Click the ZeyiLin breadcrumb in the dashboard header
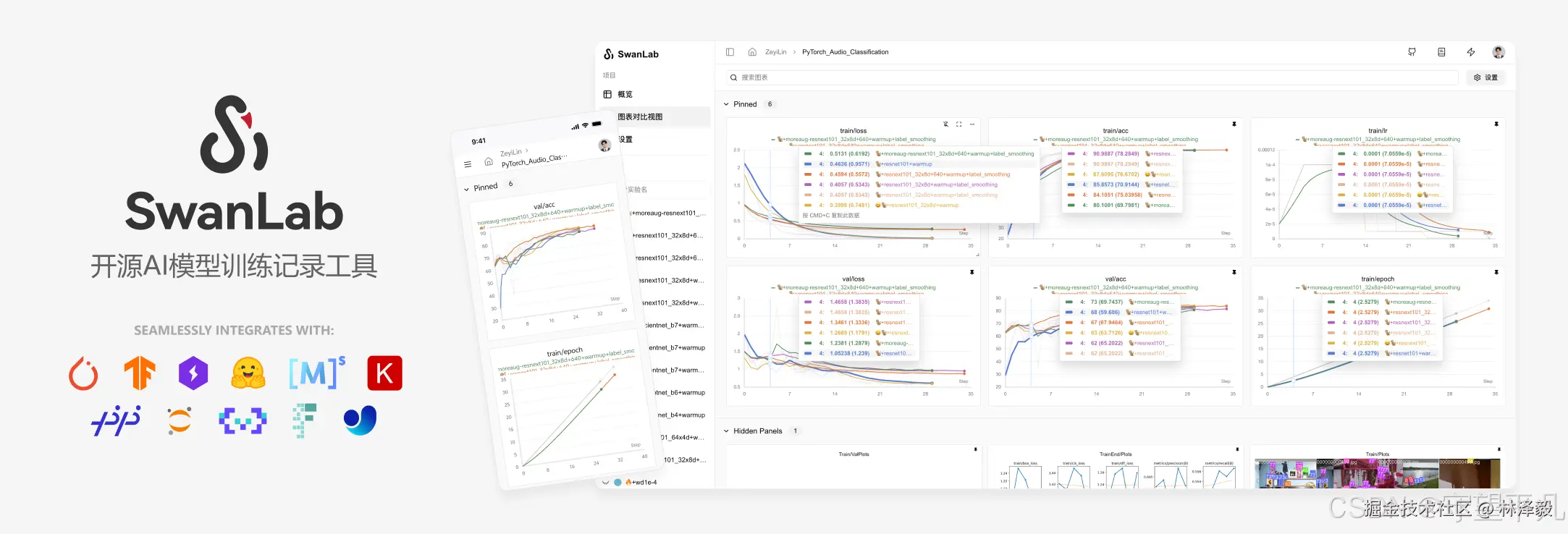The width and height of the screenshot is (1568, 534). pos(775,52)
